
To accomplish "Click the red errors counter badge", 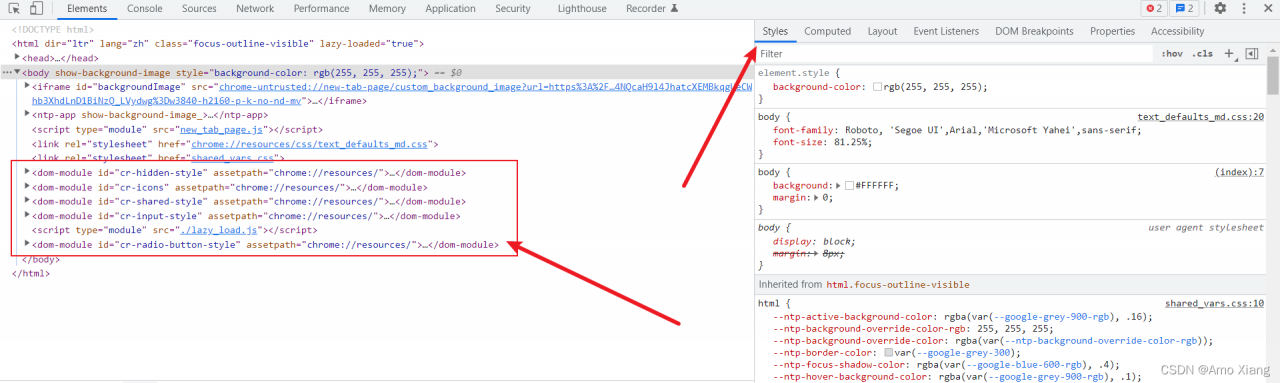I will (x=1154, y=8).
